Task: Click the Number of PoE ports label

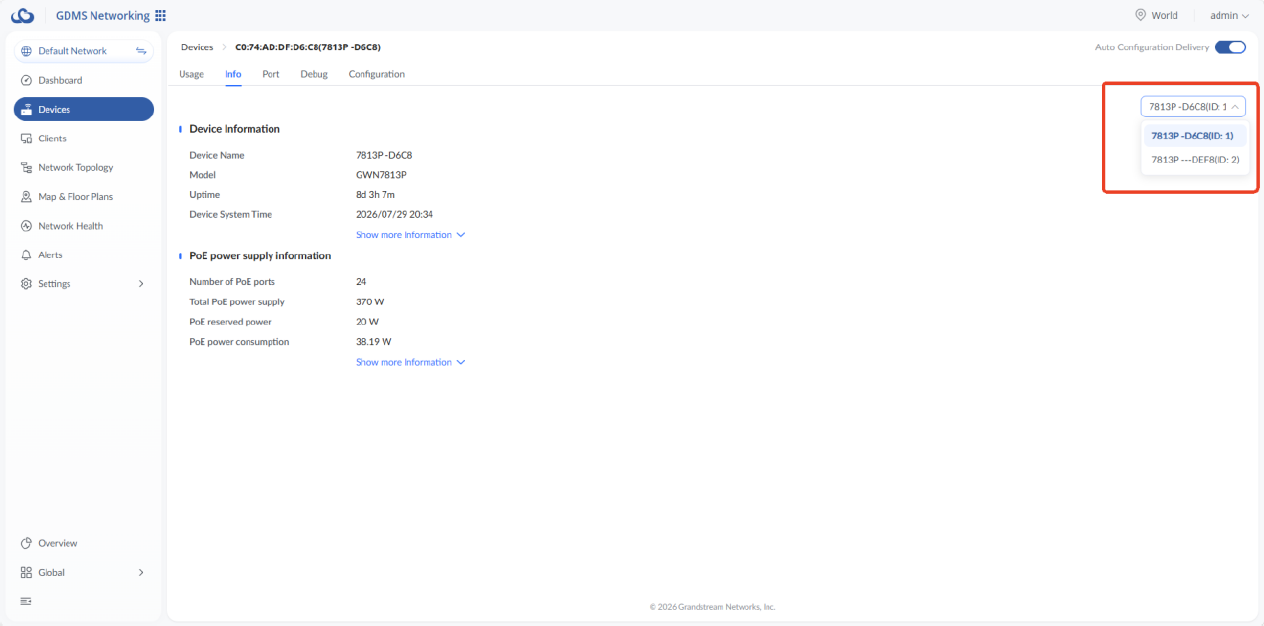Action: 232,282
